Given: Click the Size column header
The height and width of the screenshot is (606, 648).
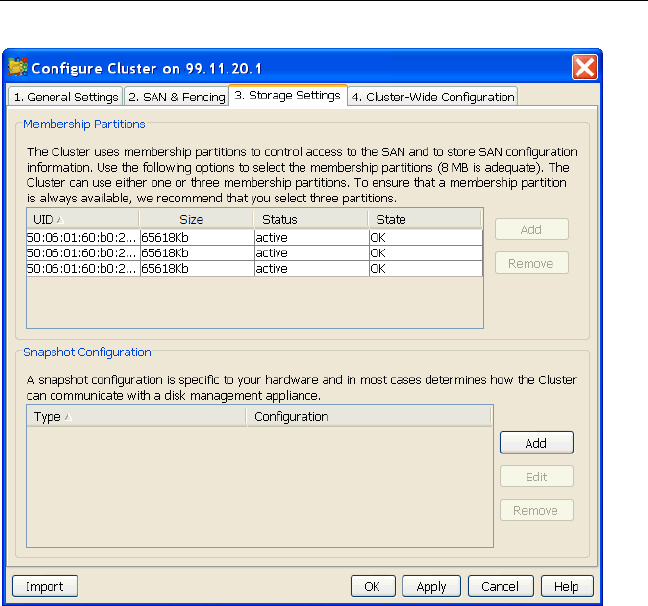Looking at the screenshot, I should [x=197, y=219].
